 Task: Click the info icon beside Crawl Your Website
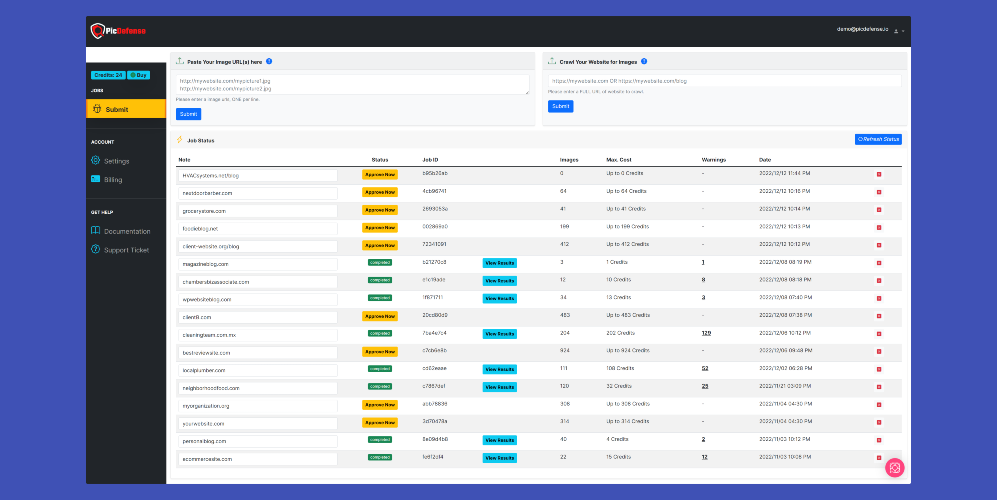pyautogui.click(x=644, y=62)
